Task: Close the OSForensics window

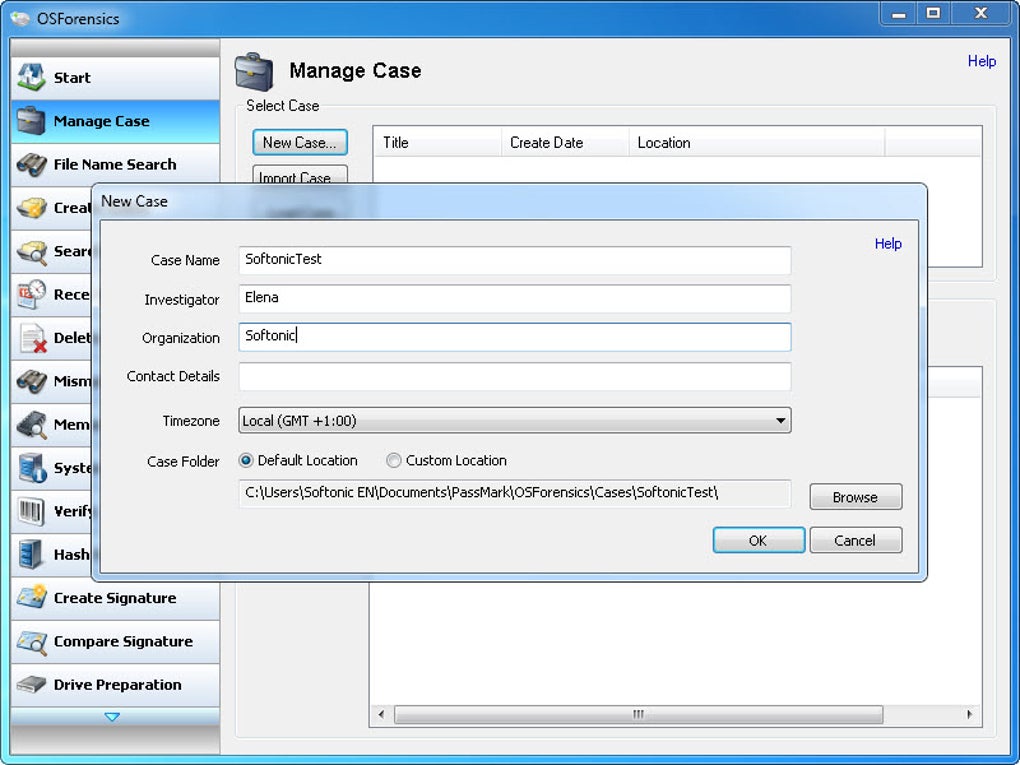Action: [x=981, y=14]
